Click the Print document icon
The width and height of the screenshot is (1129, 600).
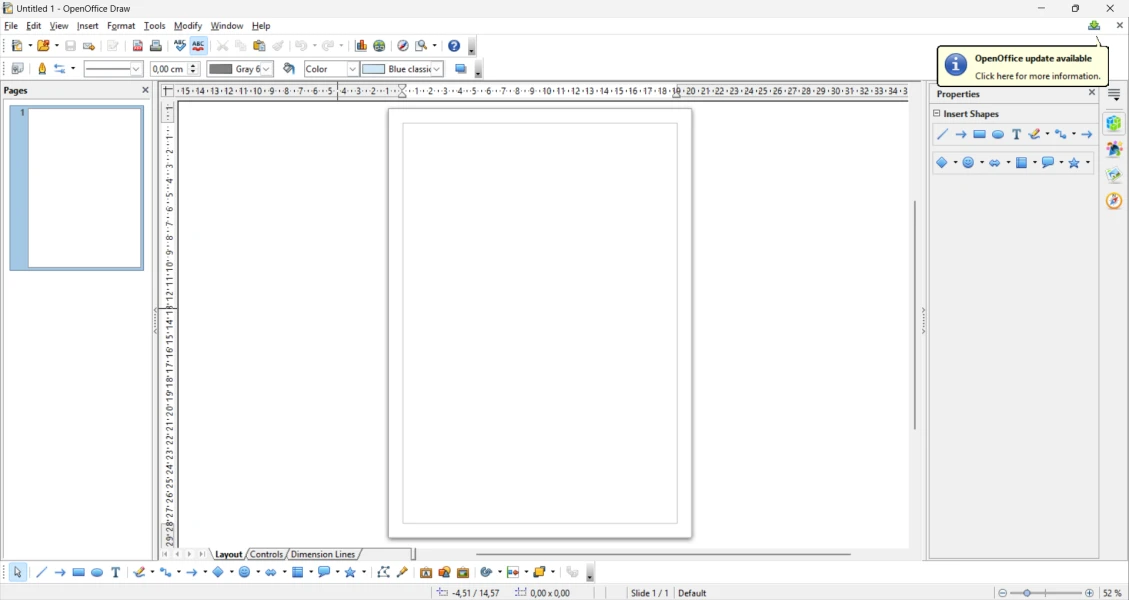tap(156, 46)
